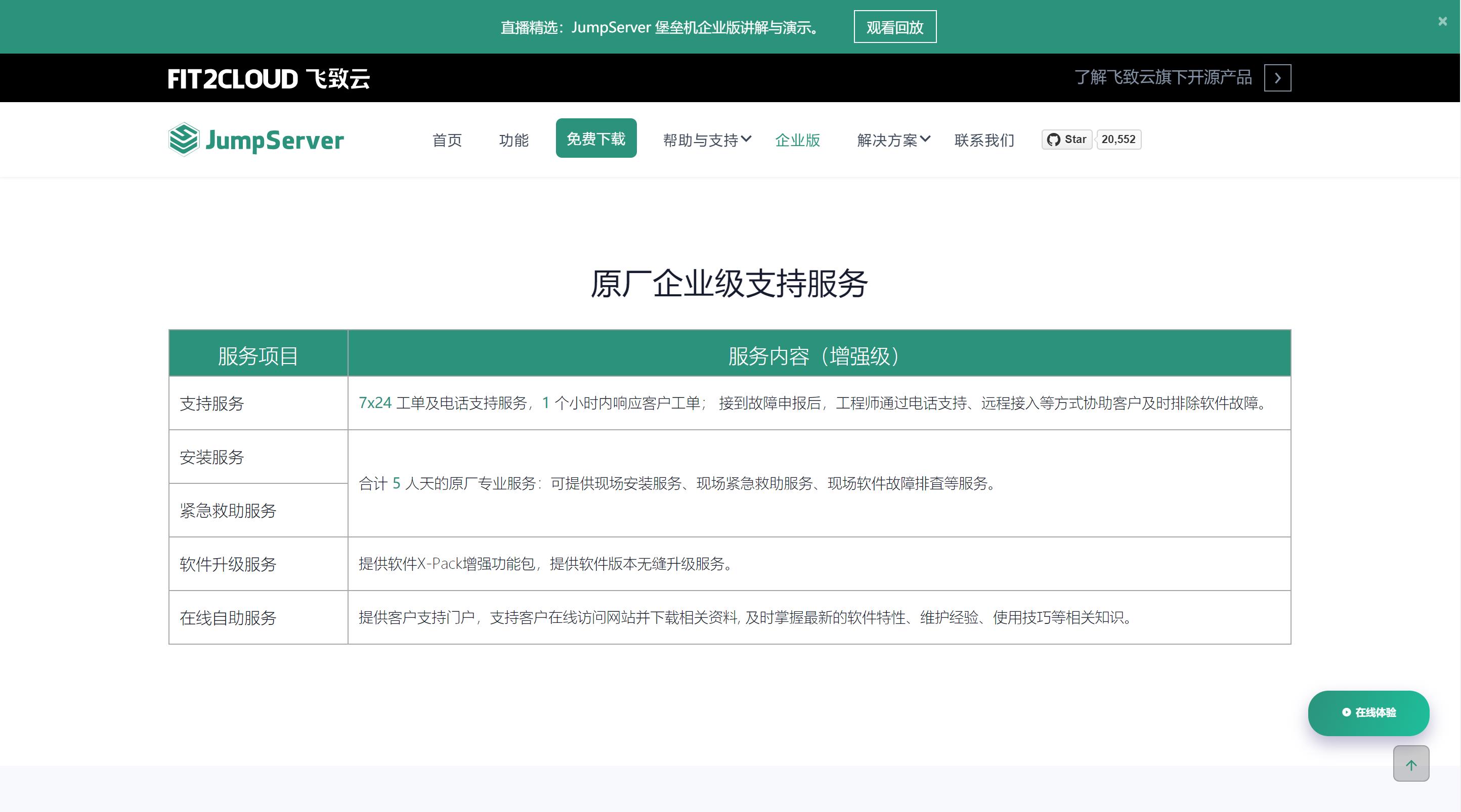Click the 服务项目 table header
1461x812 pixels.
click(x=258, y=353)
